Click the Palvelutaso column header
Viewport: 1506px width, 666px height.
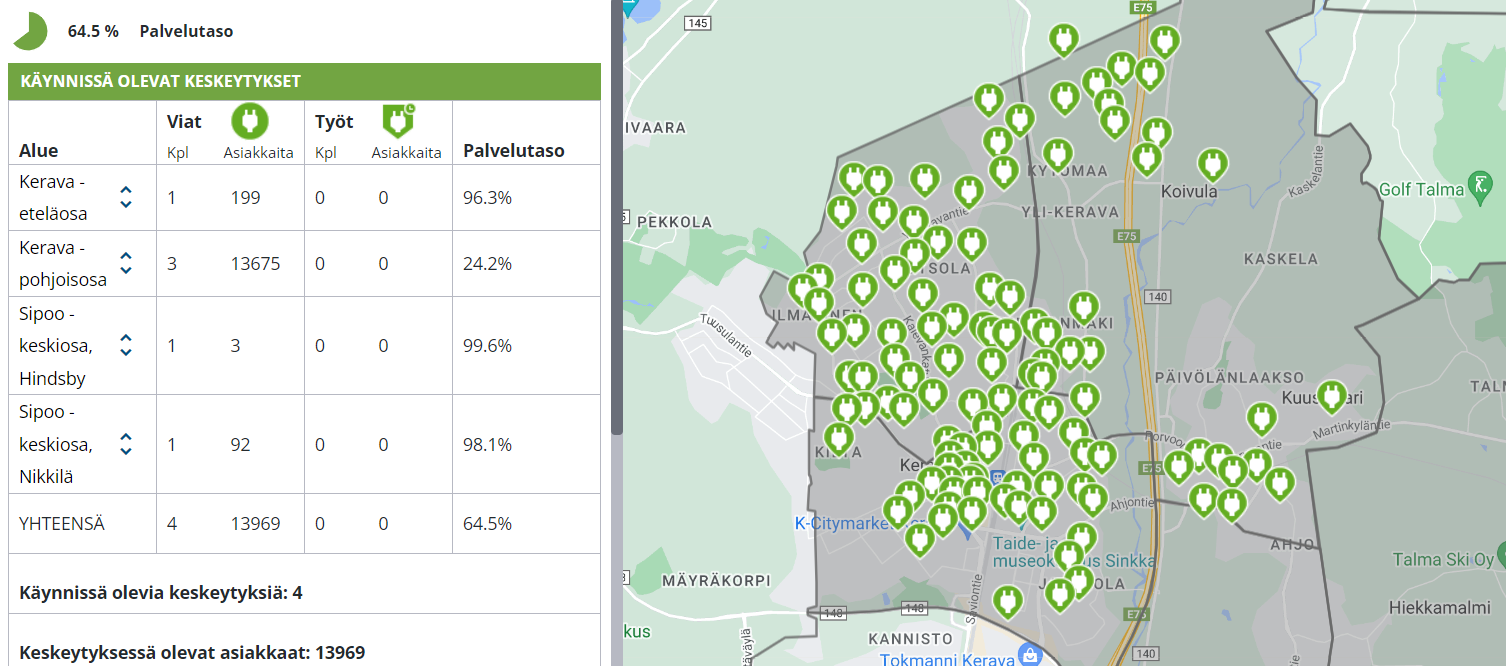pos(513,151)
